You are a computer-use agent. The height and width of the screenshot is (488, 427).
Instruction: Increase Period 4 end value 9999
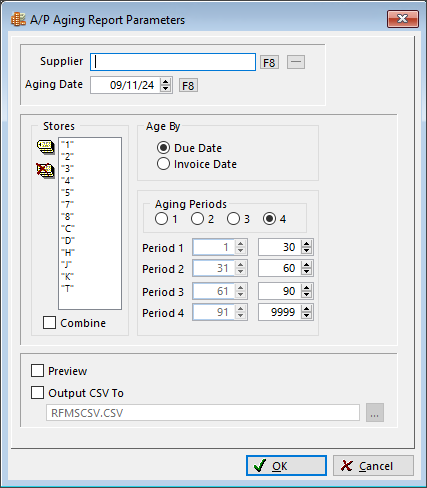[x=307, y=309]
